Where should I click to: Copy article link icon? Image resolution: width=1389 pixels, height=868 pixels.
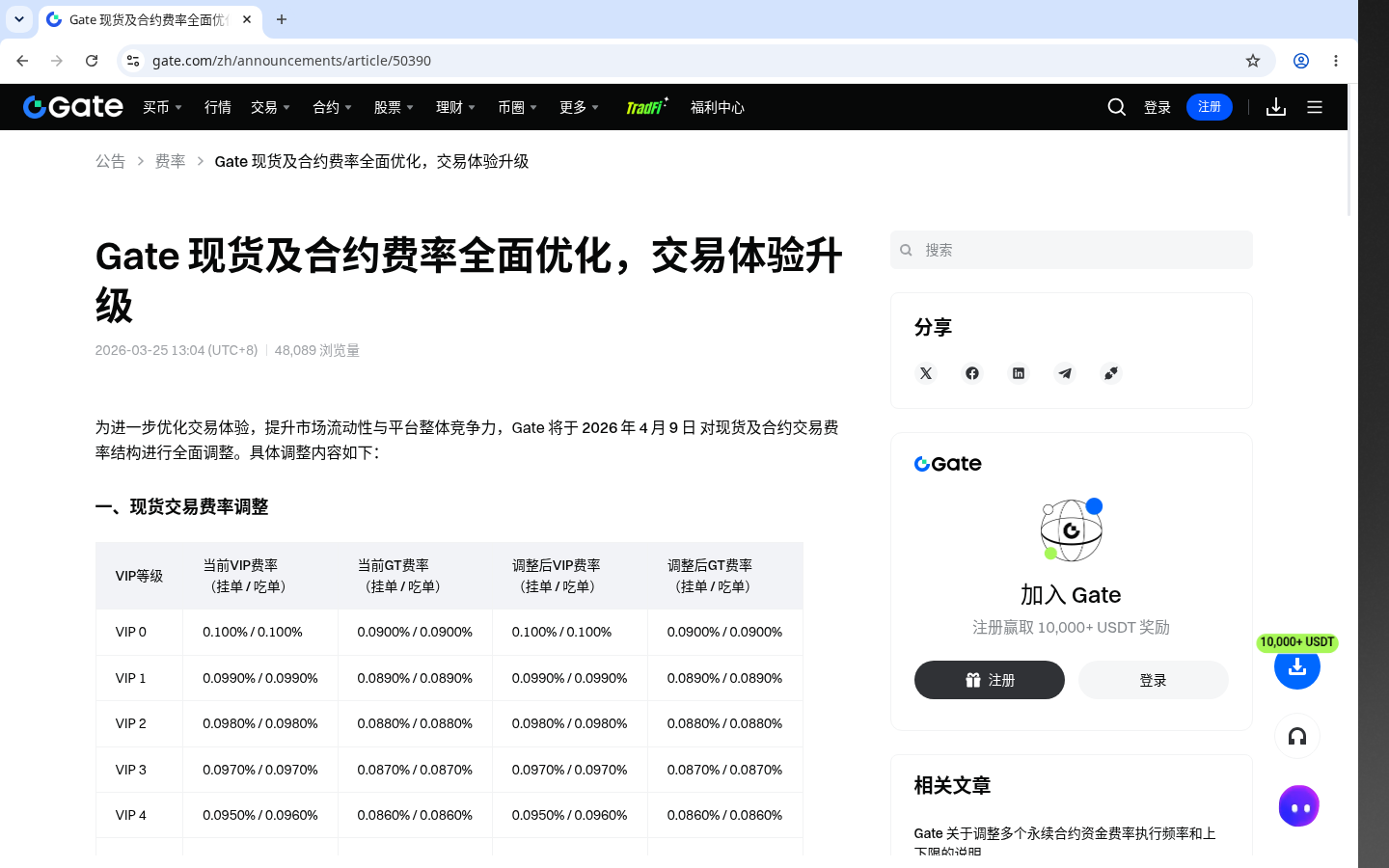(x=1111, y=373)
